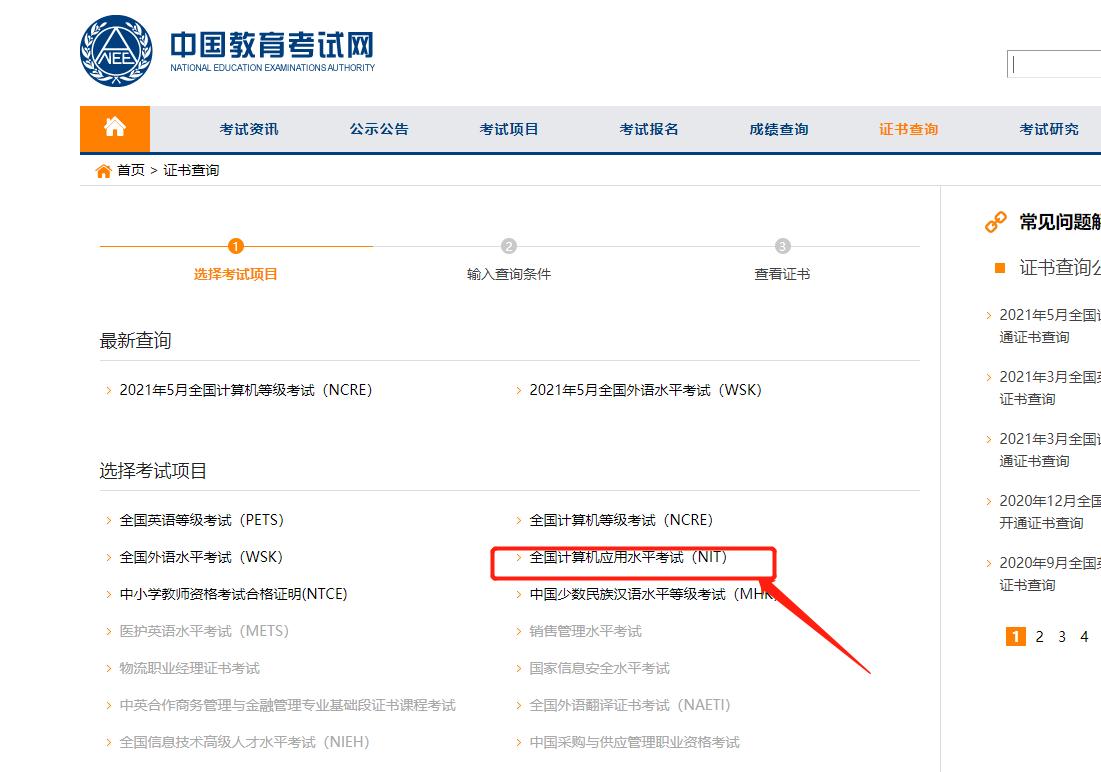The image size is (1101, 772).
Task: Open the 考试资讯 menu item
Action: 249,128
